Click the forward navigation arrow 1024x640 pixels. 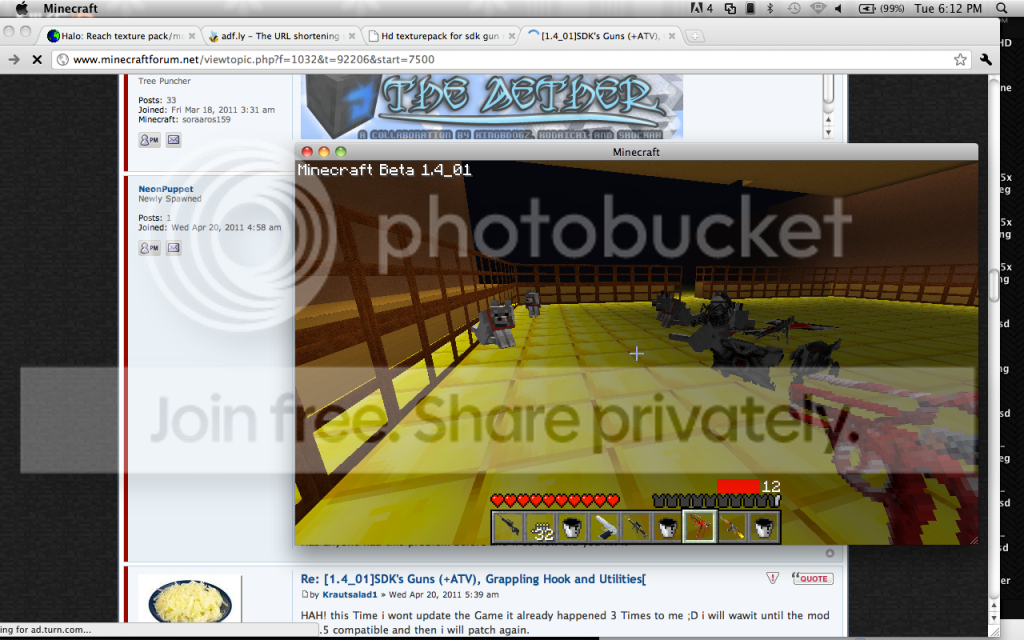click(x=14, y=60)
